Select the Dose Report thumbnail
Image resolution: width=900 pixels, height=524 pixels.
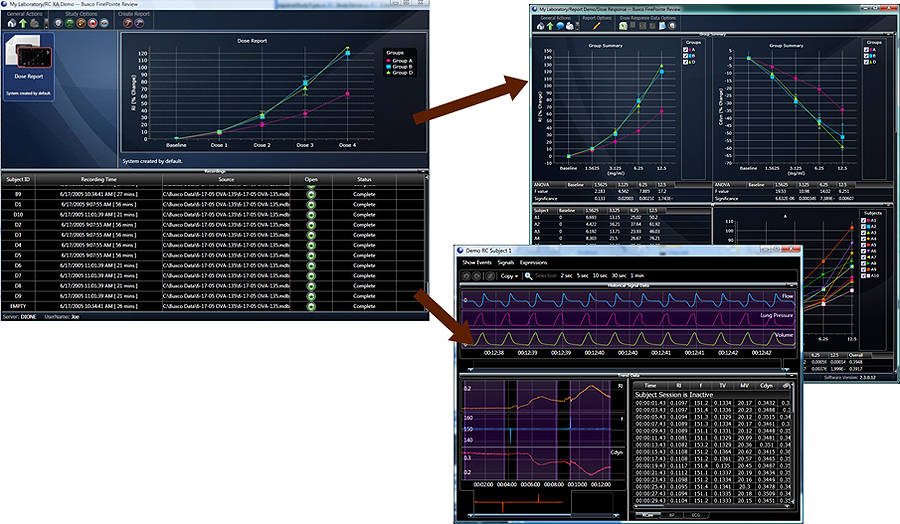(x=29, y=66)
